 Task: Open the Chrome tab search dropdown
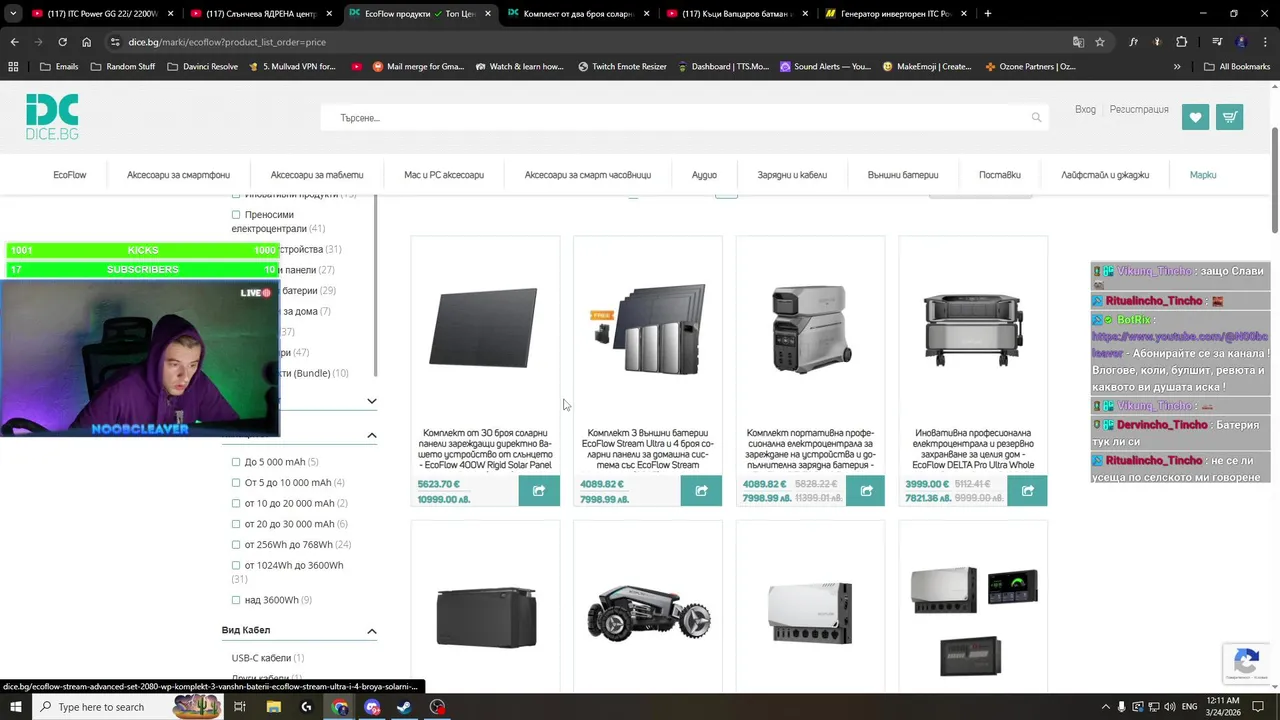coord(13,14)
